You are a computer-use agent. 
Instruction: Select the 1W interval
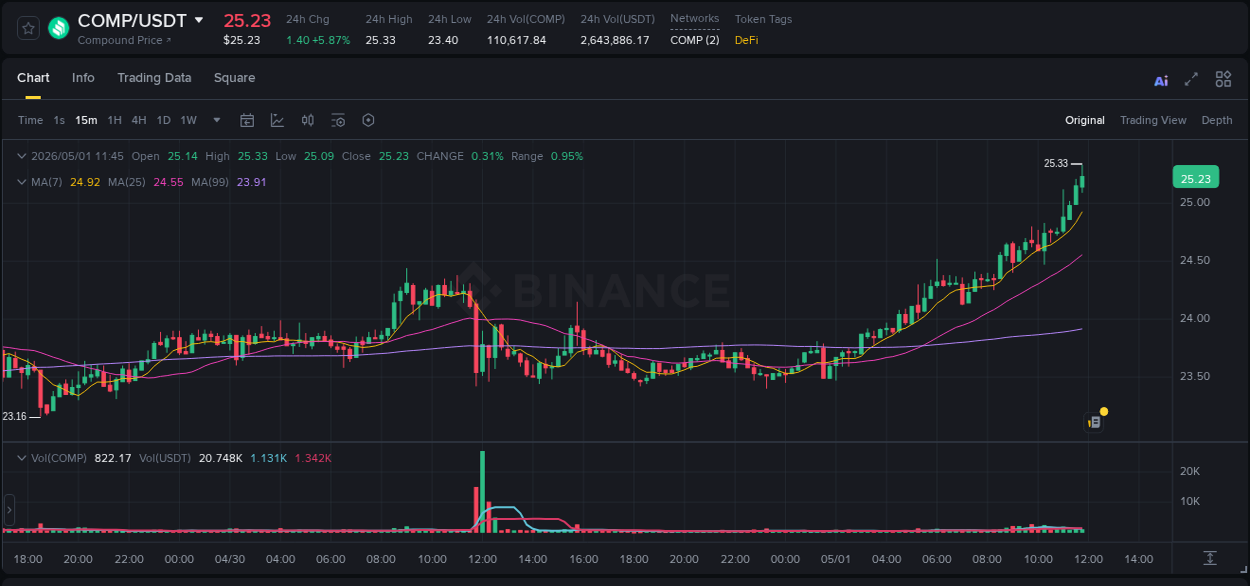pos(188,120)
